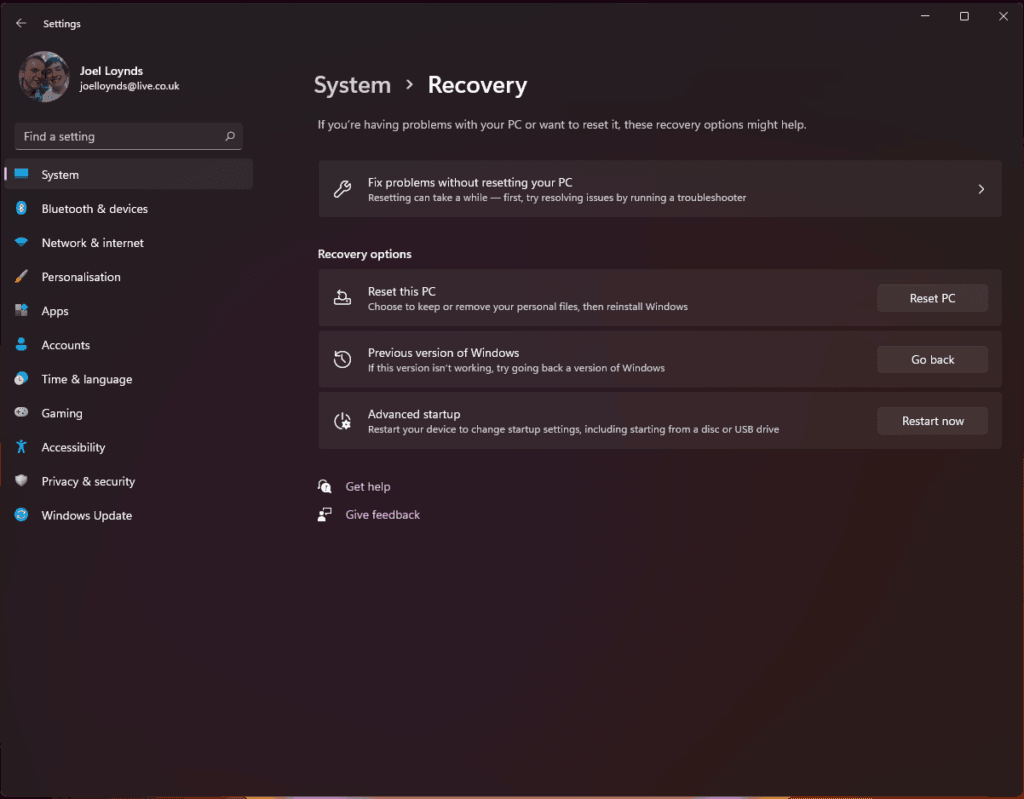
Task: Open the Apps settings page
Action: click(129, 311)
